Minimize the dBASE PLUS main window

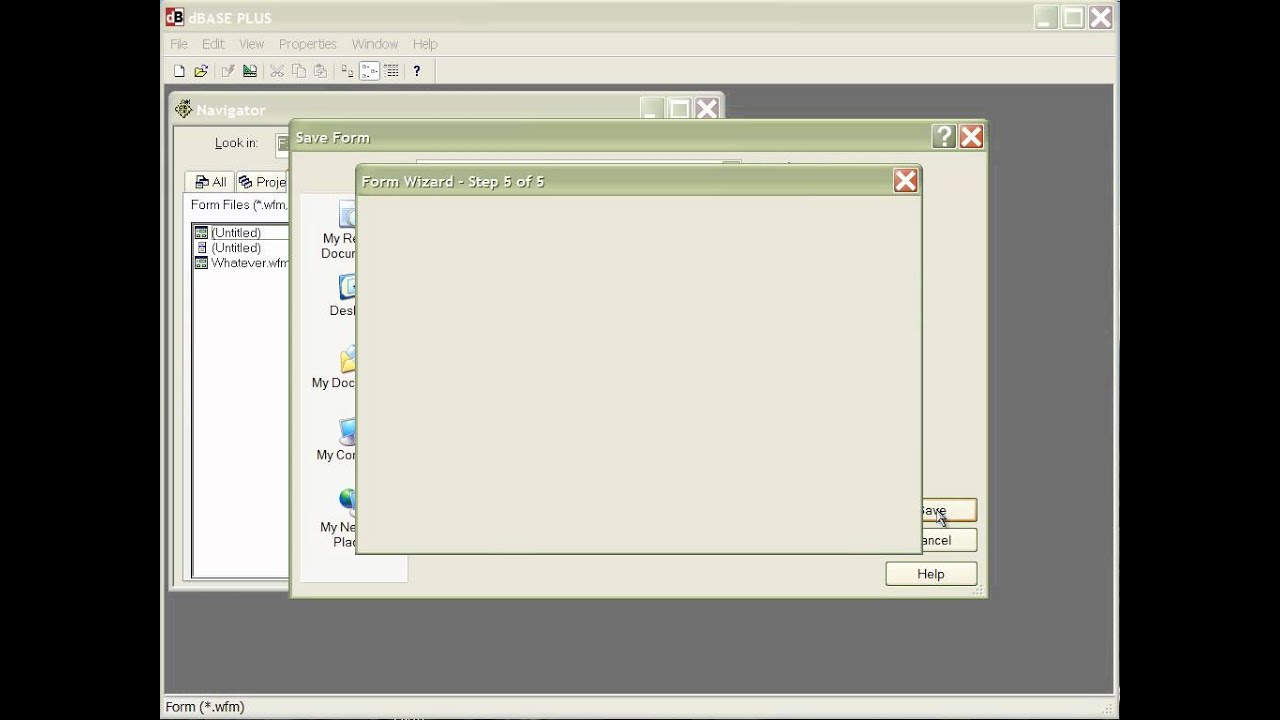pyautogui.click(x=1046, y=17)
